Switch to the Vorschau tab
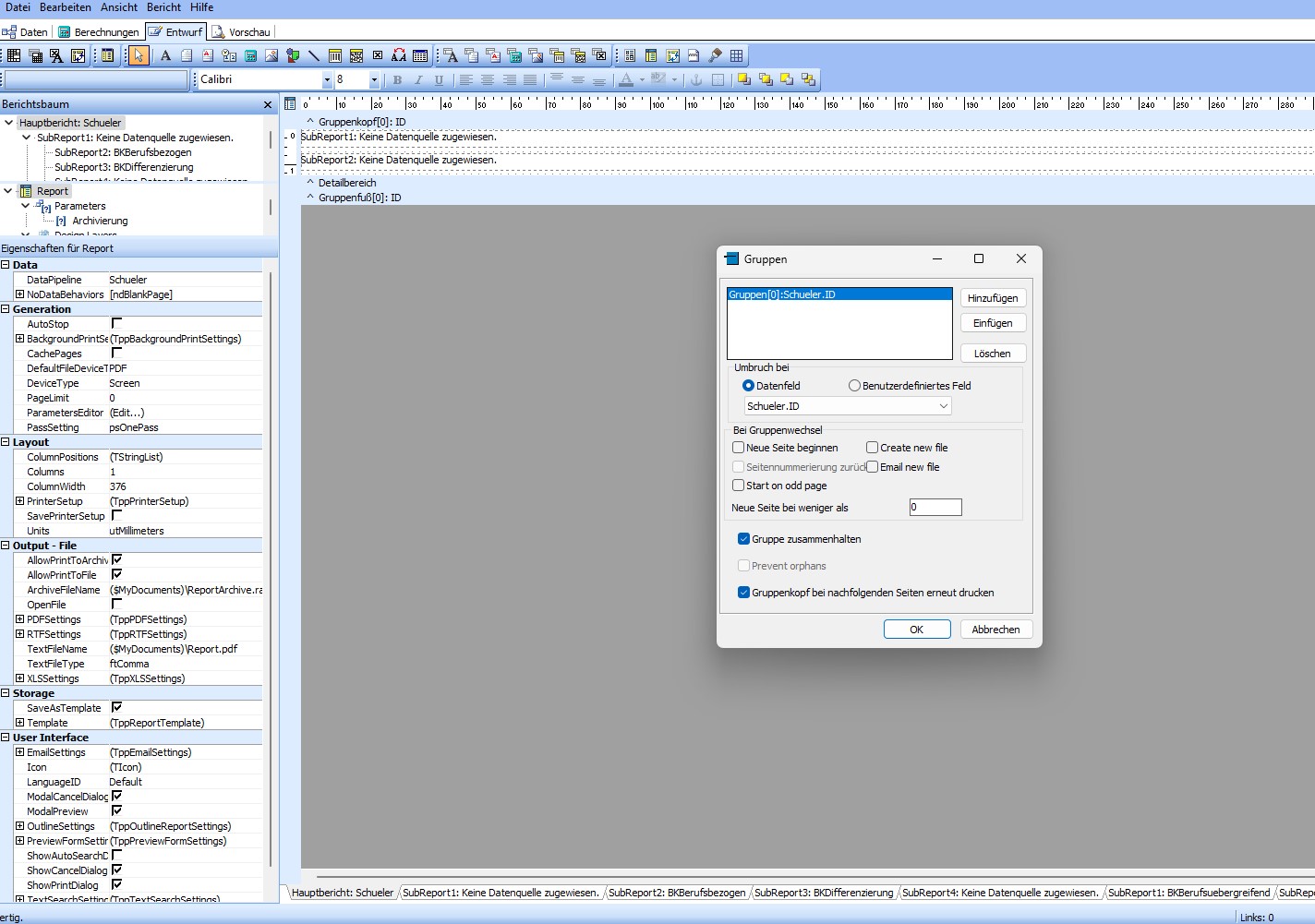Screen dimensions: 1315x924 [x=242, y=32]
